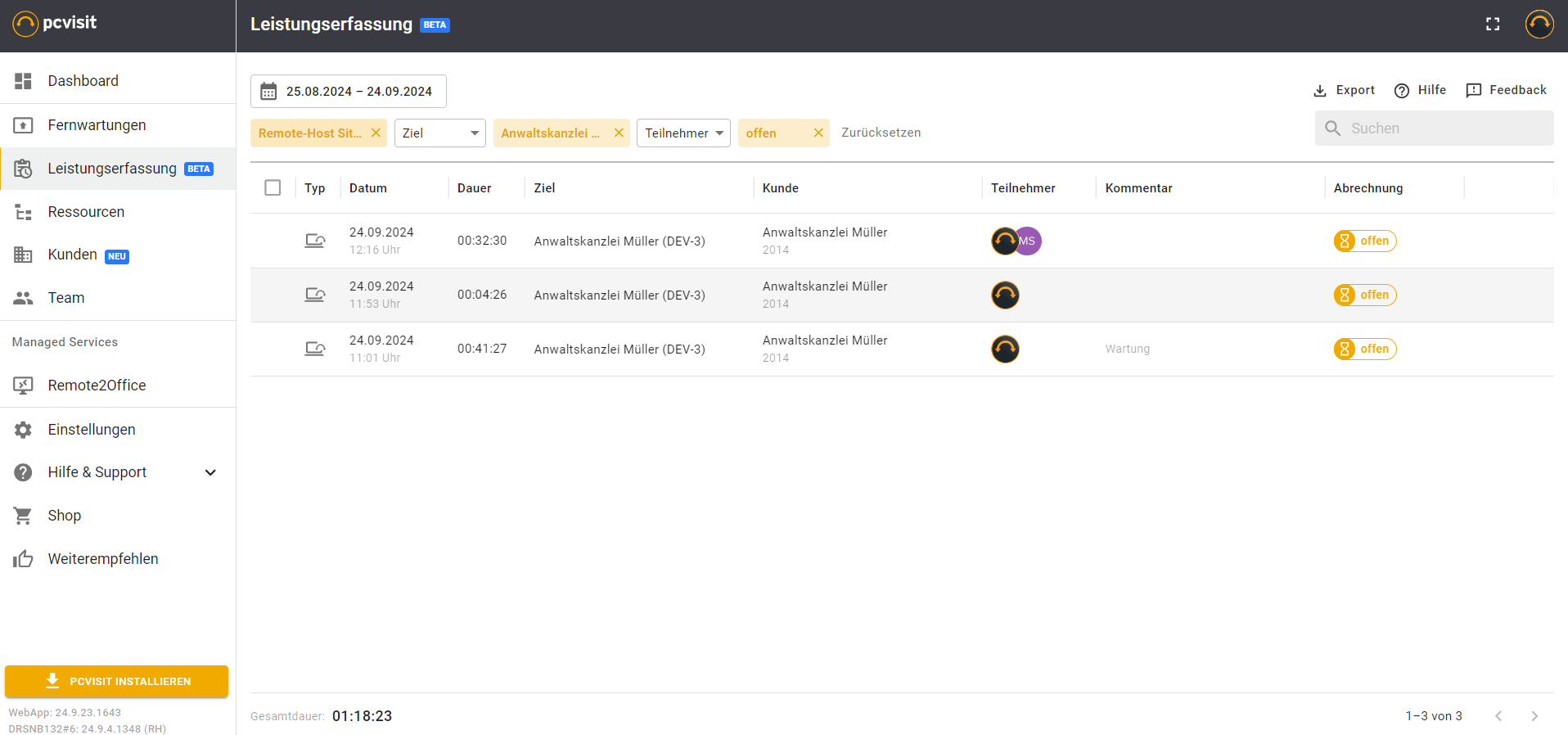Click the fullscreen icon in header
Image resolution: width=1568 pixels, height=735 pixels.
pos(1493,25)
